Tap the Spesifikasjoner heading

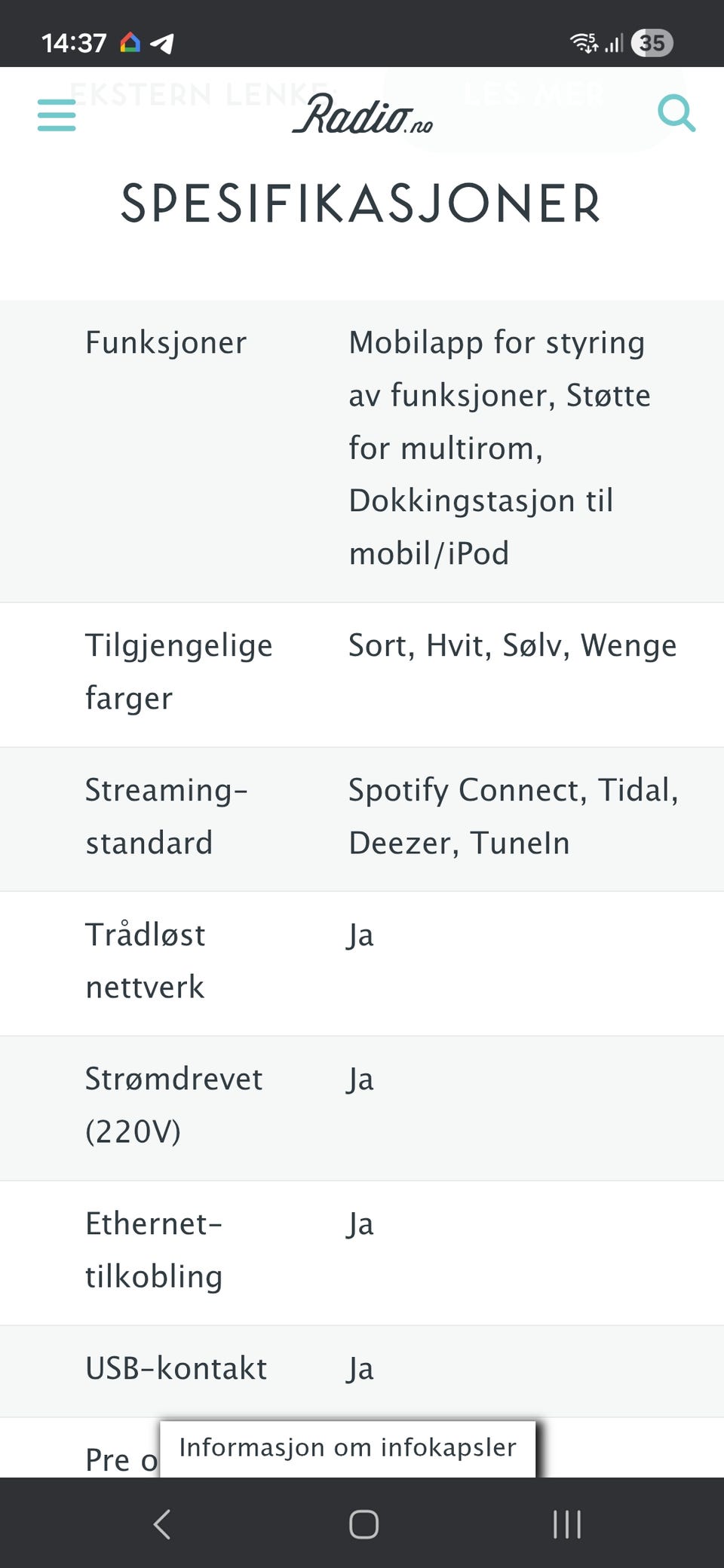tap(361, 204)
